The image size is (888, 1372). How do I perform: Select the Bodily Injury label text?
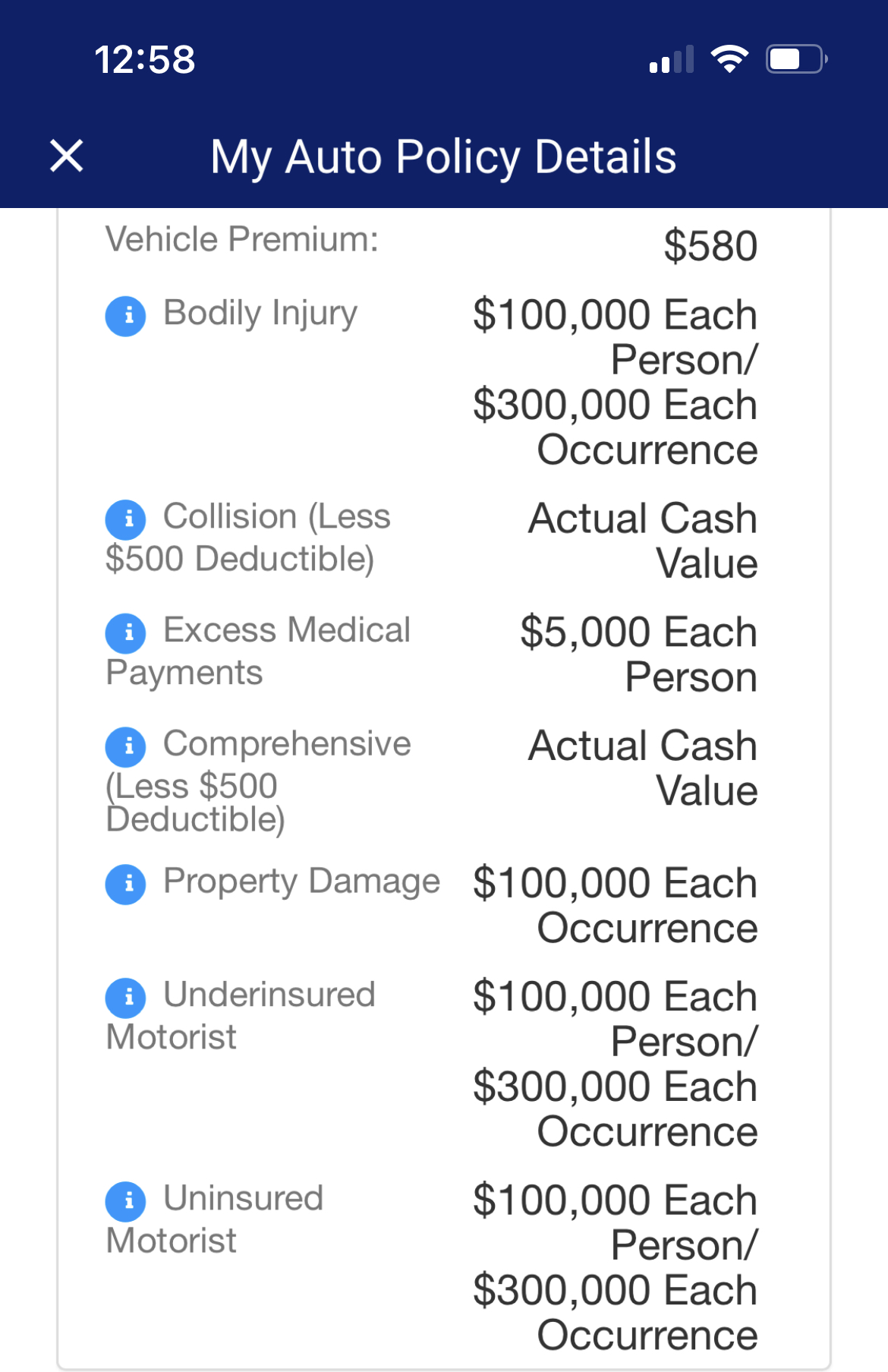coord(260,314)
